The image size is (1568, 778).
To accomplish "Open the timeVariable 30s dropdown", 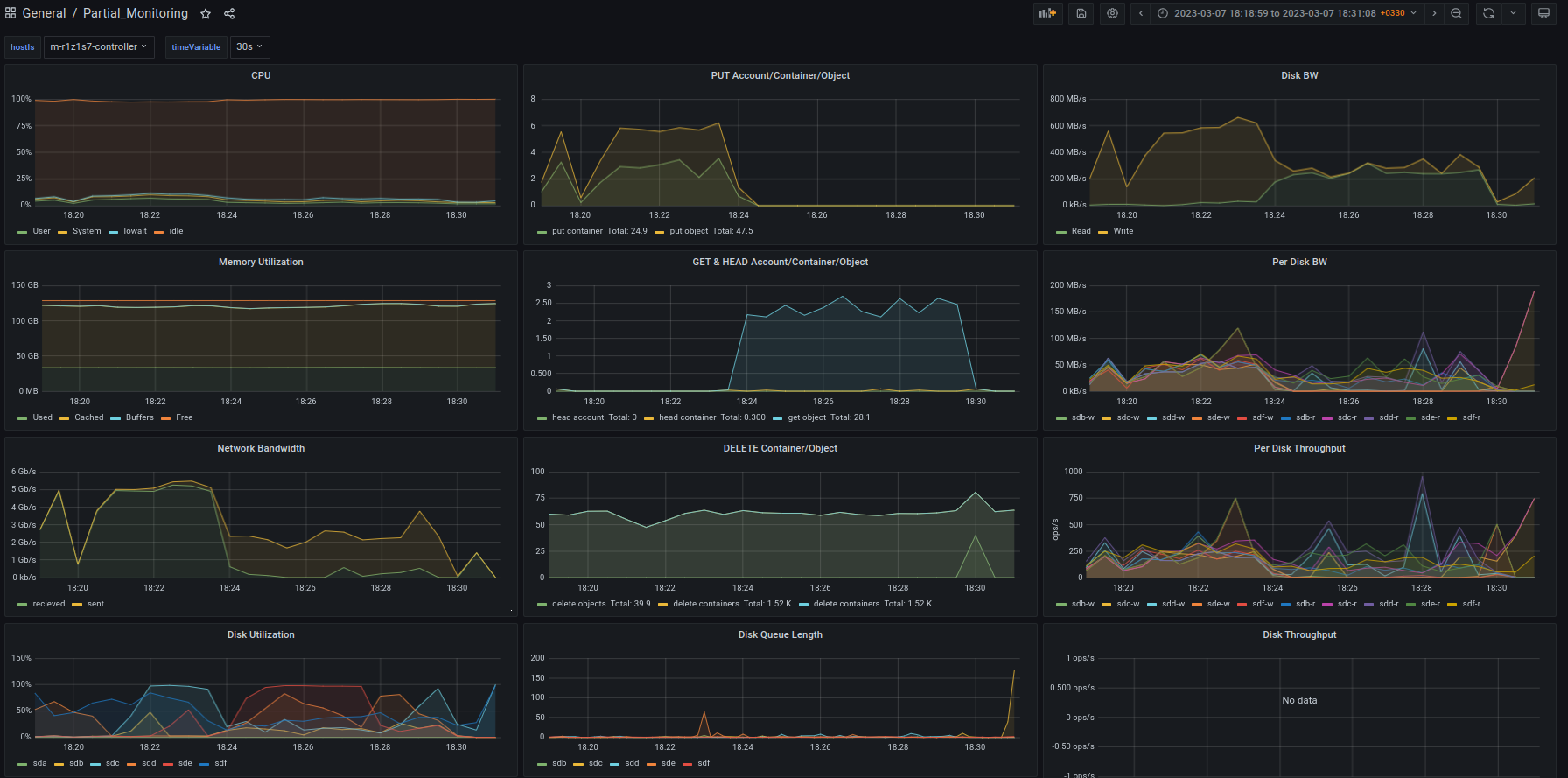I will coord(249,47).
